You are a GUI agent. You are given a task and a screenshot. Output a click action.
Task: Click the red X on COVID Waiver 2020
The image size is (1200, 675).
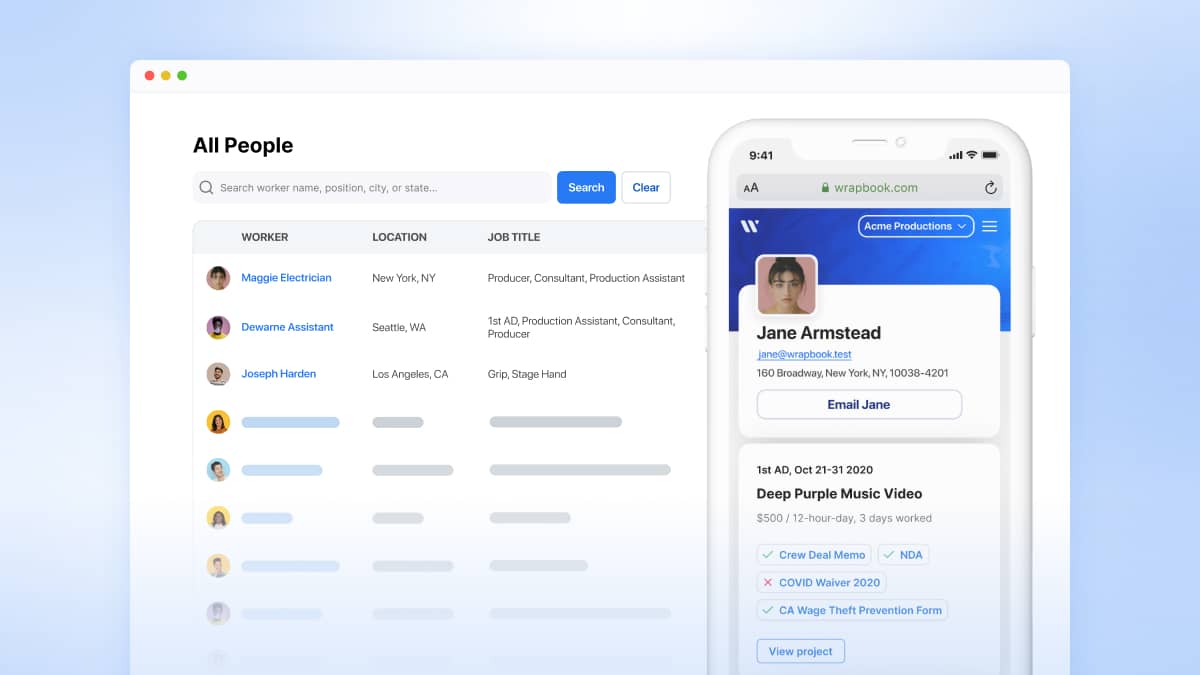768,582
